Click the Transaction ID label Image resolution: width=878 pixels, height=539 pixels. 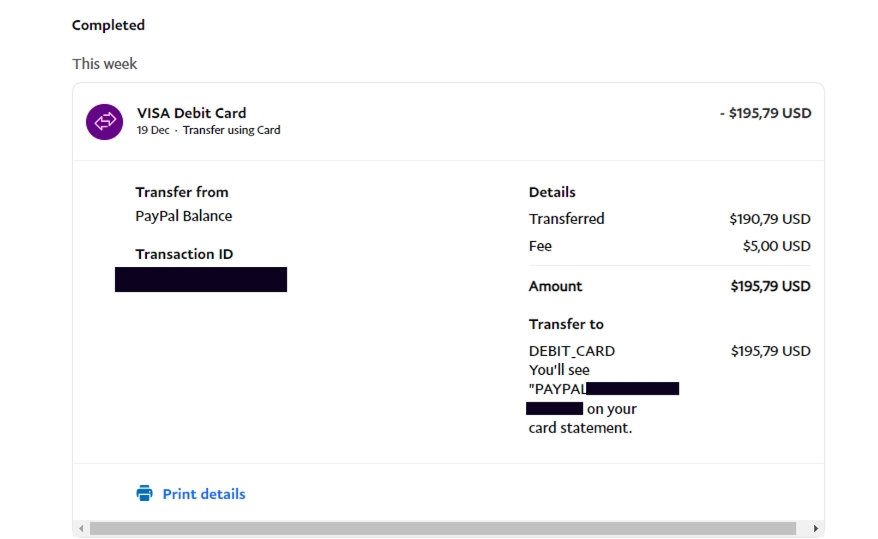coord(184,254)
